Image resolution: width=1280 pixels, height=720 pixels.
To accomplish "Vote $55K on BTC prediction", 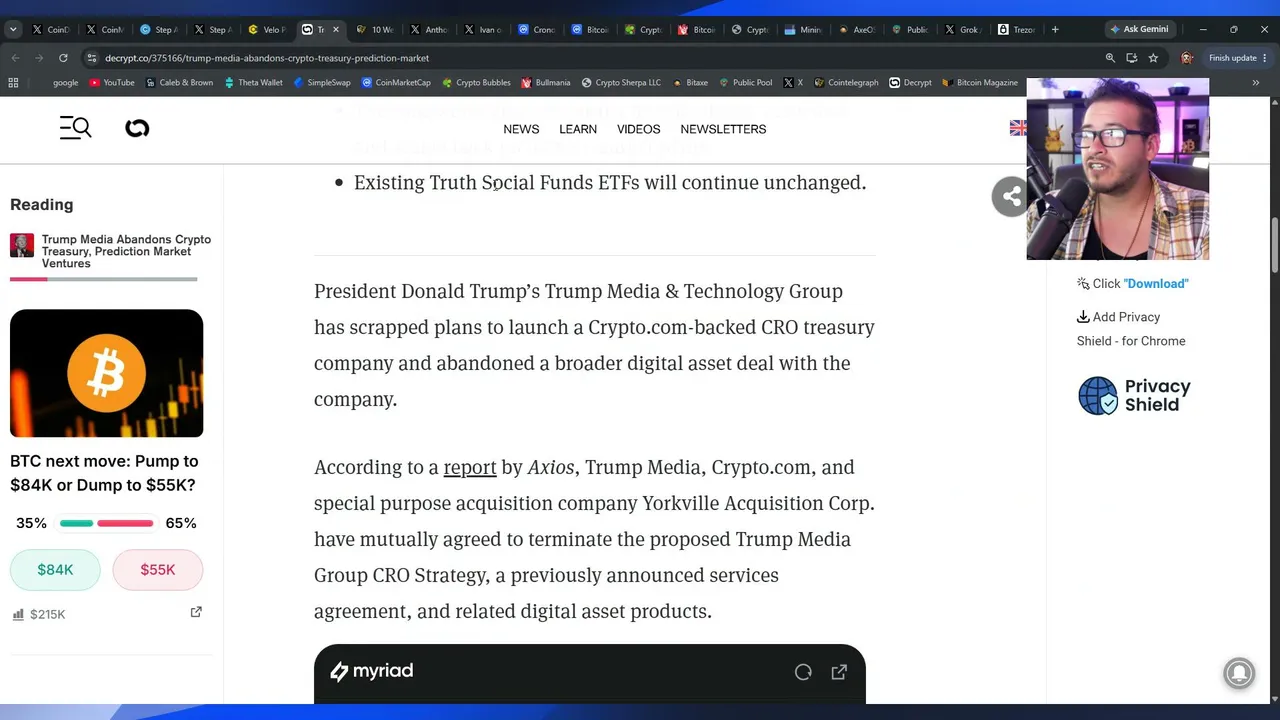I will click(158, 570).
